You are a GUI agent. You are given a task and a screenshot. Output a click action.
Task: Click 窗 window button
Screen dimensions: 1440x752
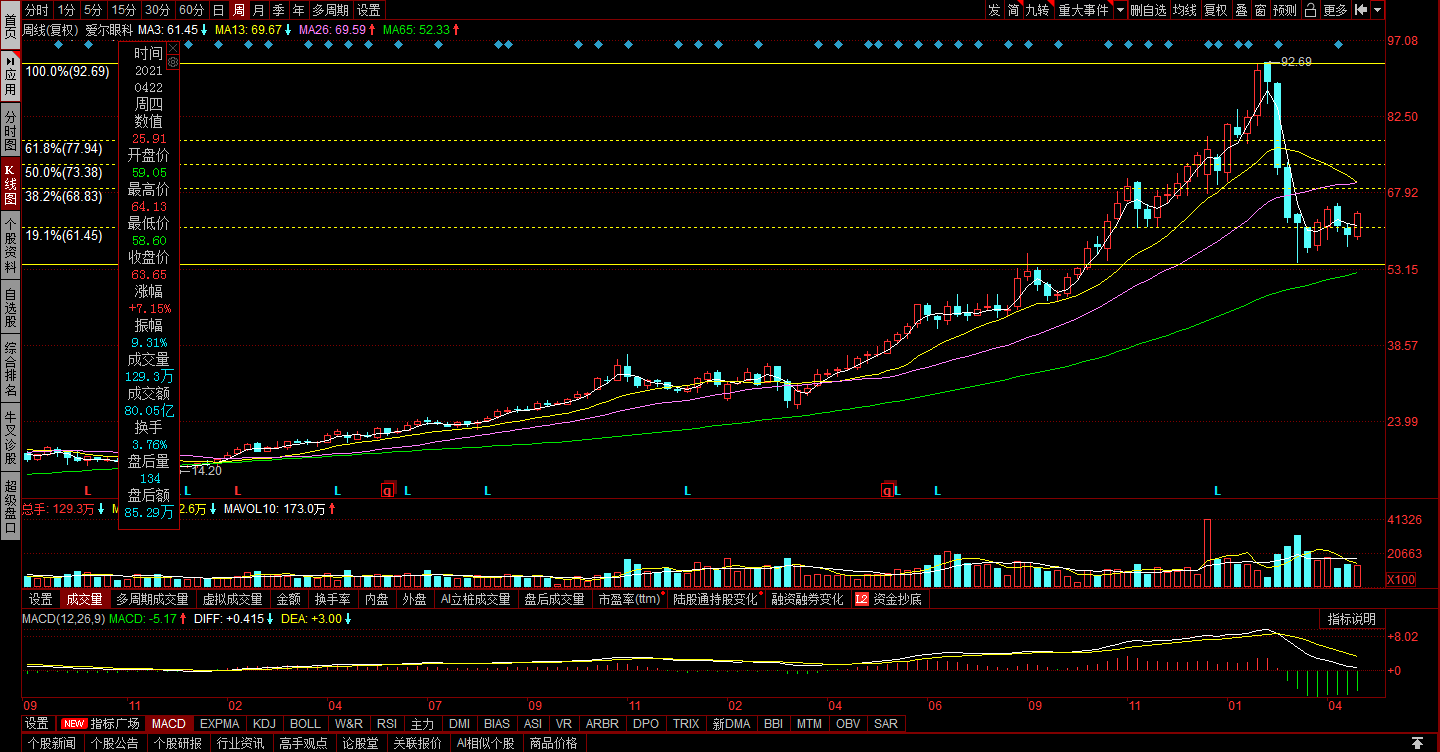[1260, 10]
